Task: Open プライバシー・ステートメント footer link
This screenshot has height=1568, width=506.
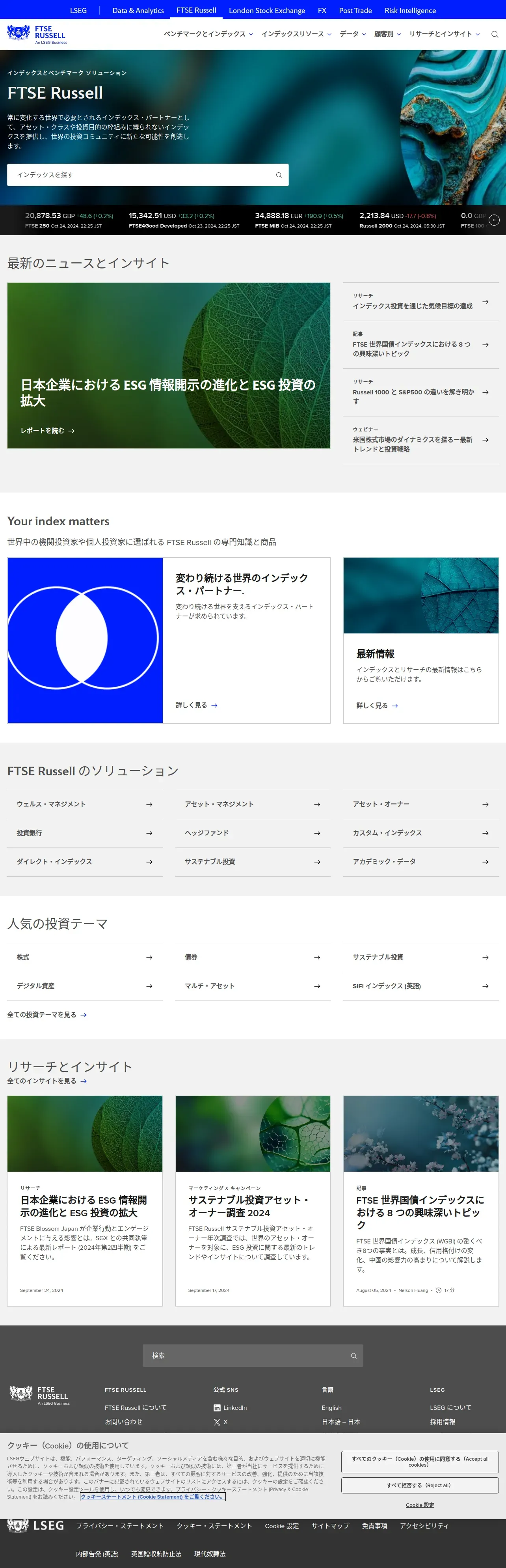Action: tap(120, 1525)
